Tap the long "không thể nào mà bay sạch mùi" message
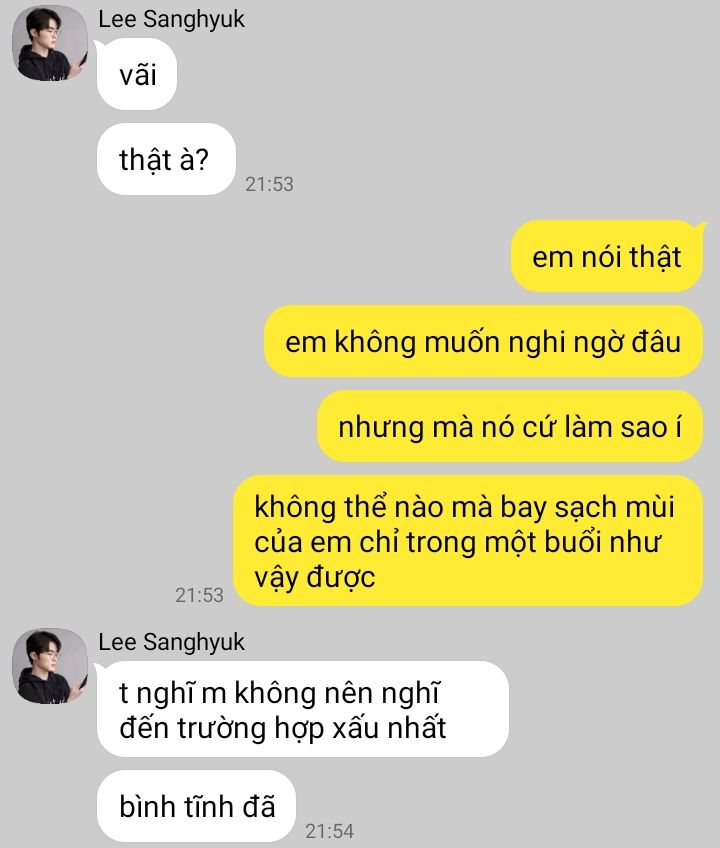This screenshot has width=720, height=848. tap(468, 541)
